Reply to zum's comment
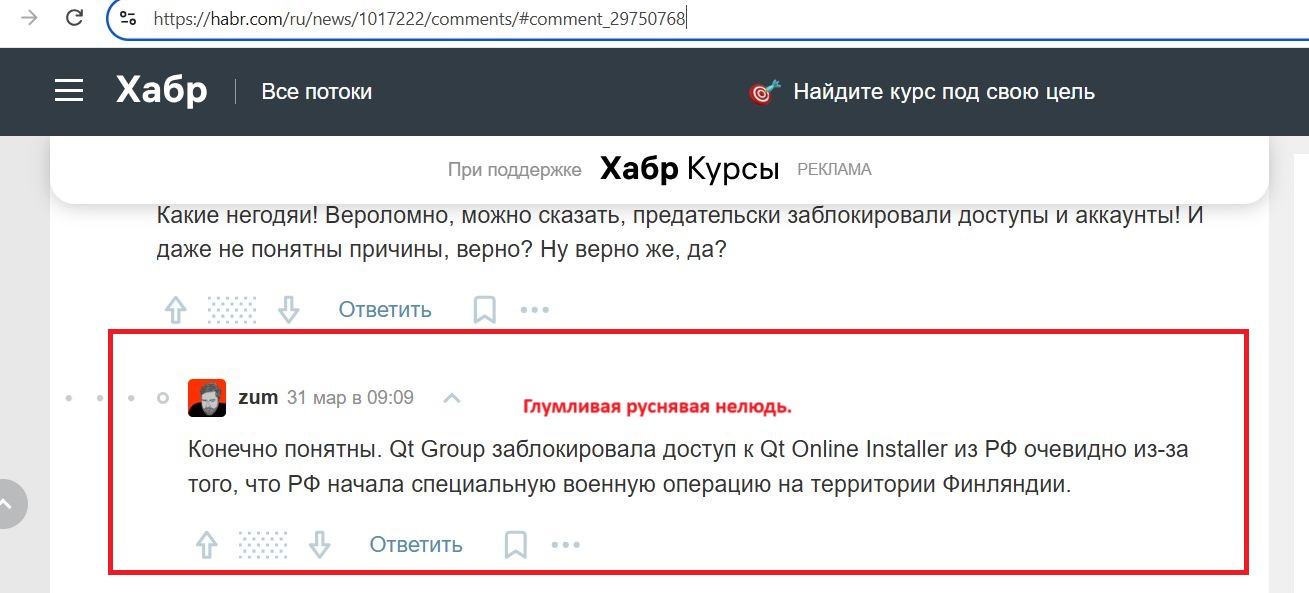Screen dimensions: 1309x593 (x=416, y=545)
